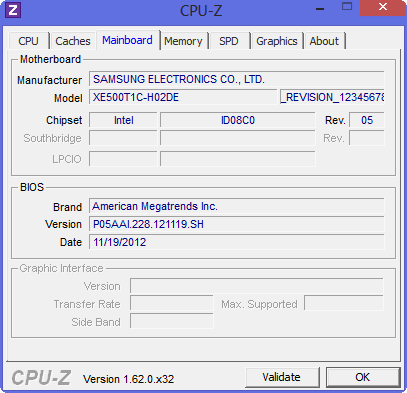Select the Memory tab

(183, 41)
